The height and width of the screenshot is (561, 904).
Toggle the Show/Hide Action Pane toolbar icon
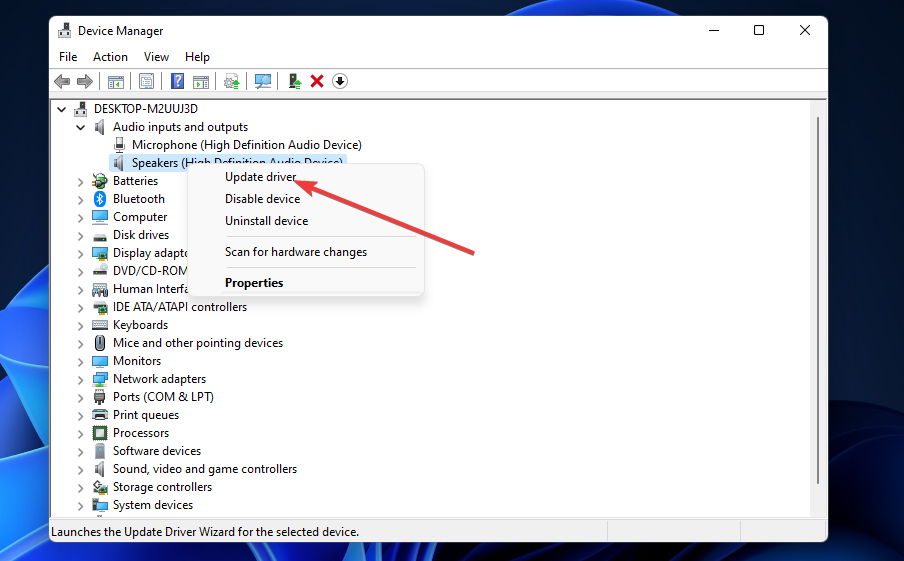click(201, 81)
